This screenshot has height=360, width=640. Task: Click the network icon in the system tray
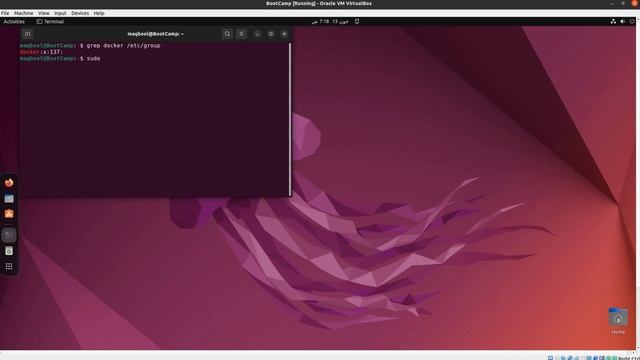(x=613, y=22)
